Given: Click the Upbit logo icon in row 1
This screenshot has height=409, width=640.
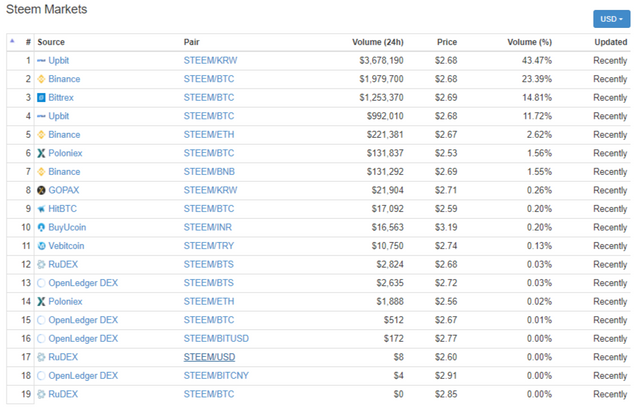Looking at the screenshot, I should pos(41,61).
